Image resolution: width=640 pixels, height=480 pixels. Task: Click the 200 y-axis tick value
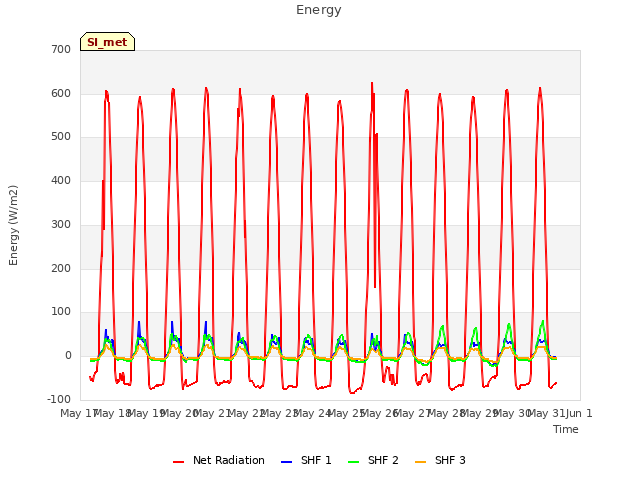[x=61, y=269]
